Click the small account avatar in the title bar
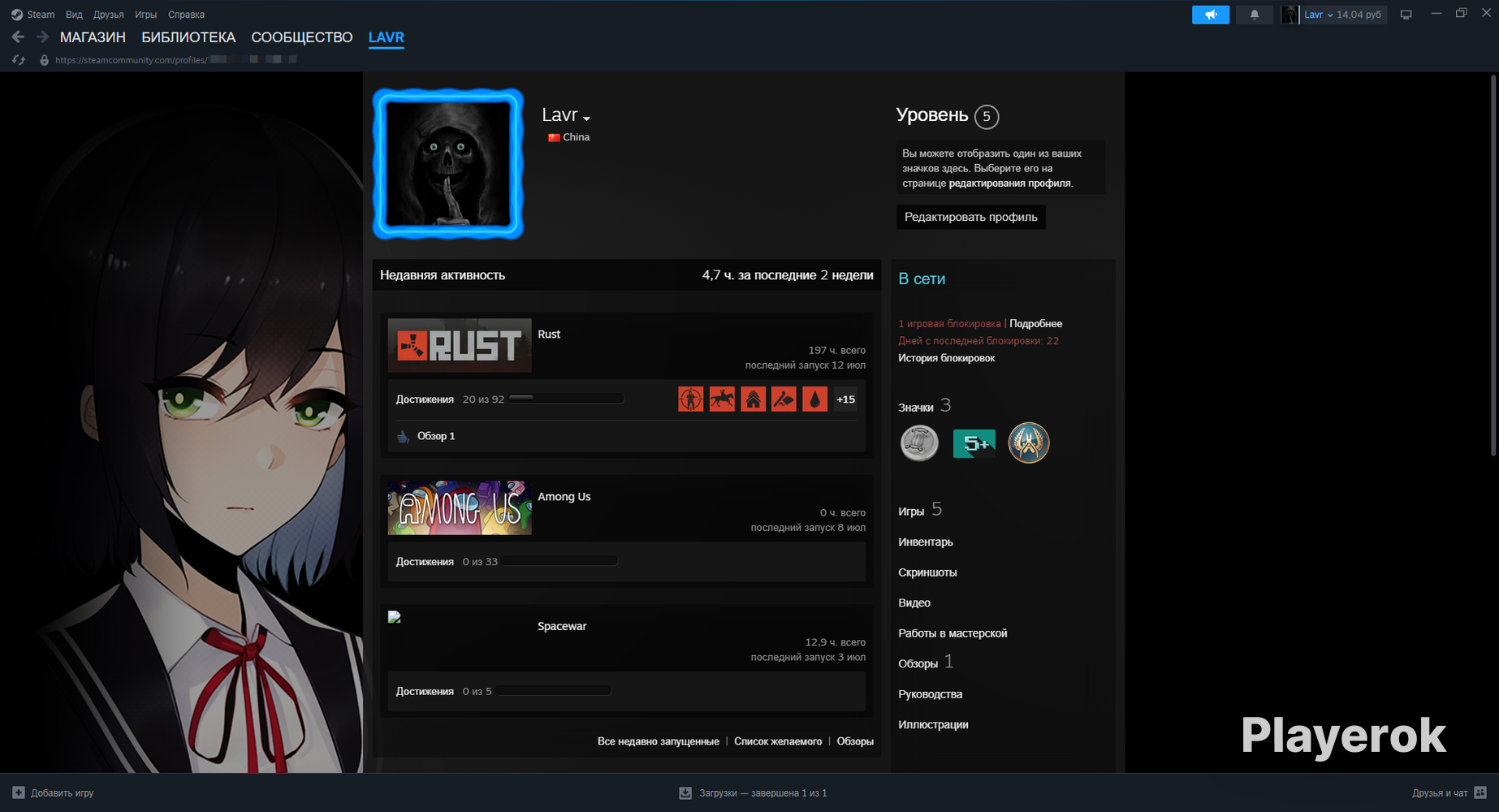 point(1289,15)
